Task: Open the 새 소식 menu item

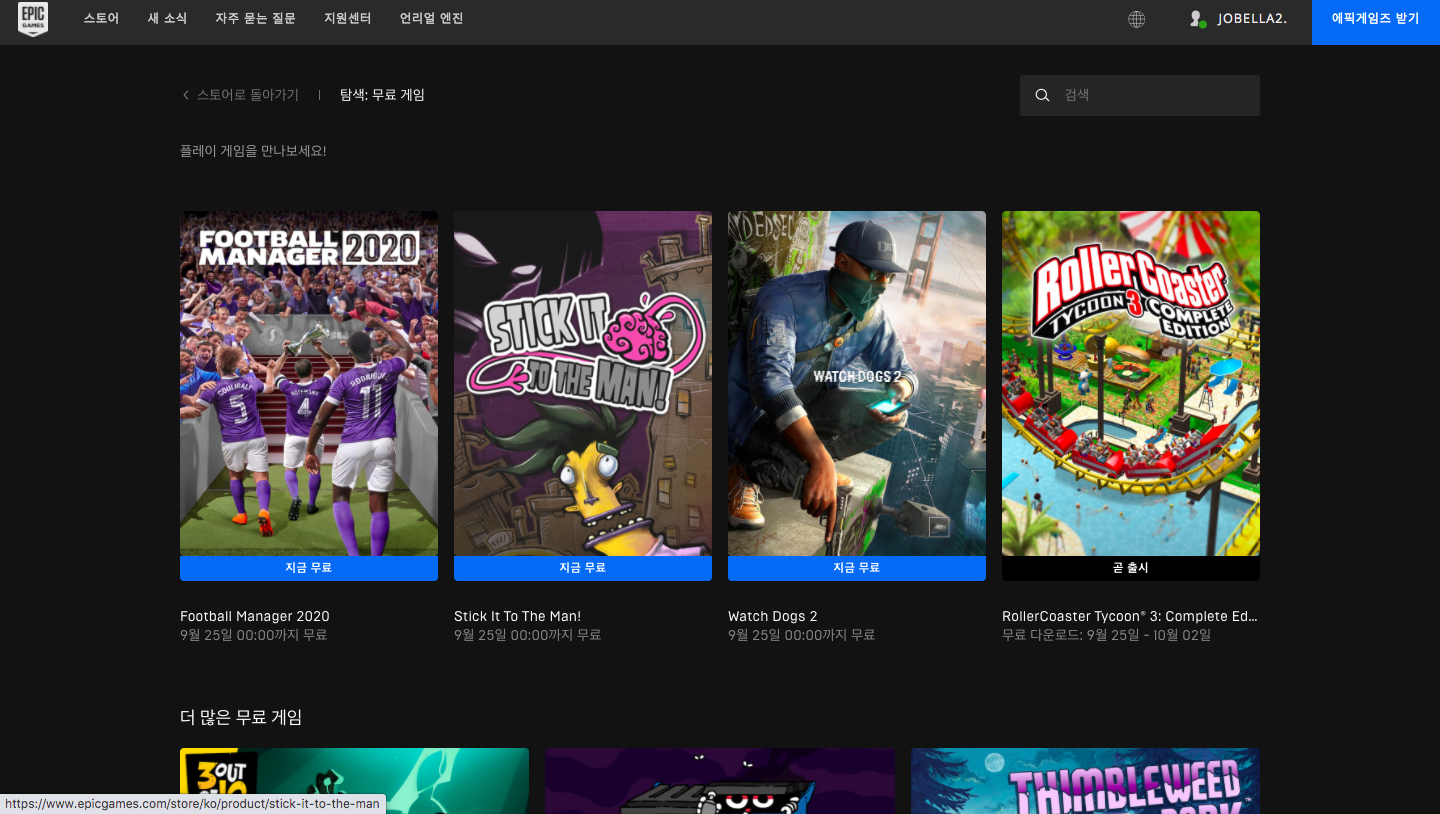Action: pos(167,19)
